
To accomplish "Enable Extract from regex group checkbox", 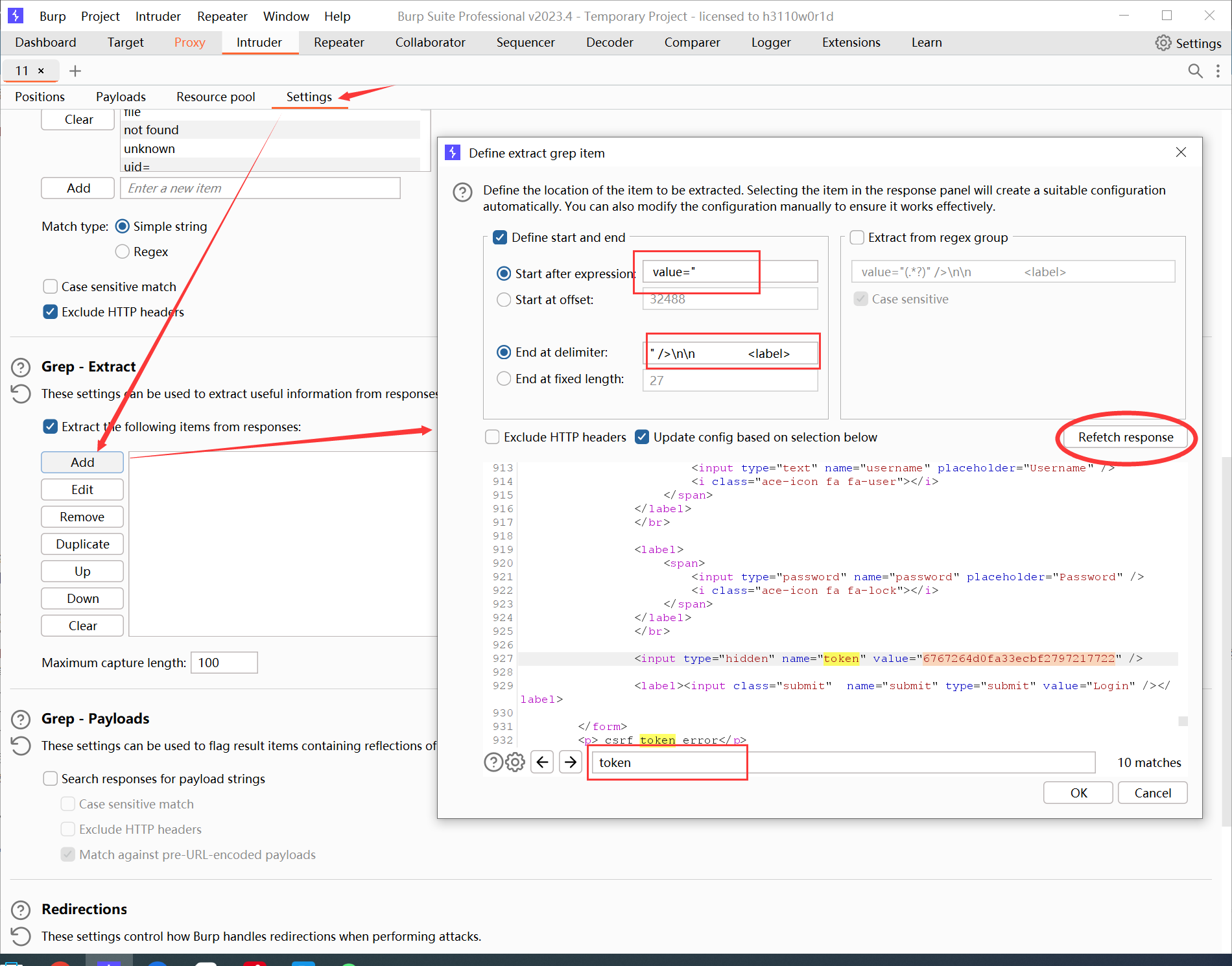I will pos(857,237).
